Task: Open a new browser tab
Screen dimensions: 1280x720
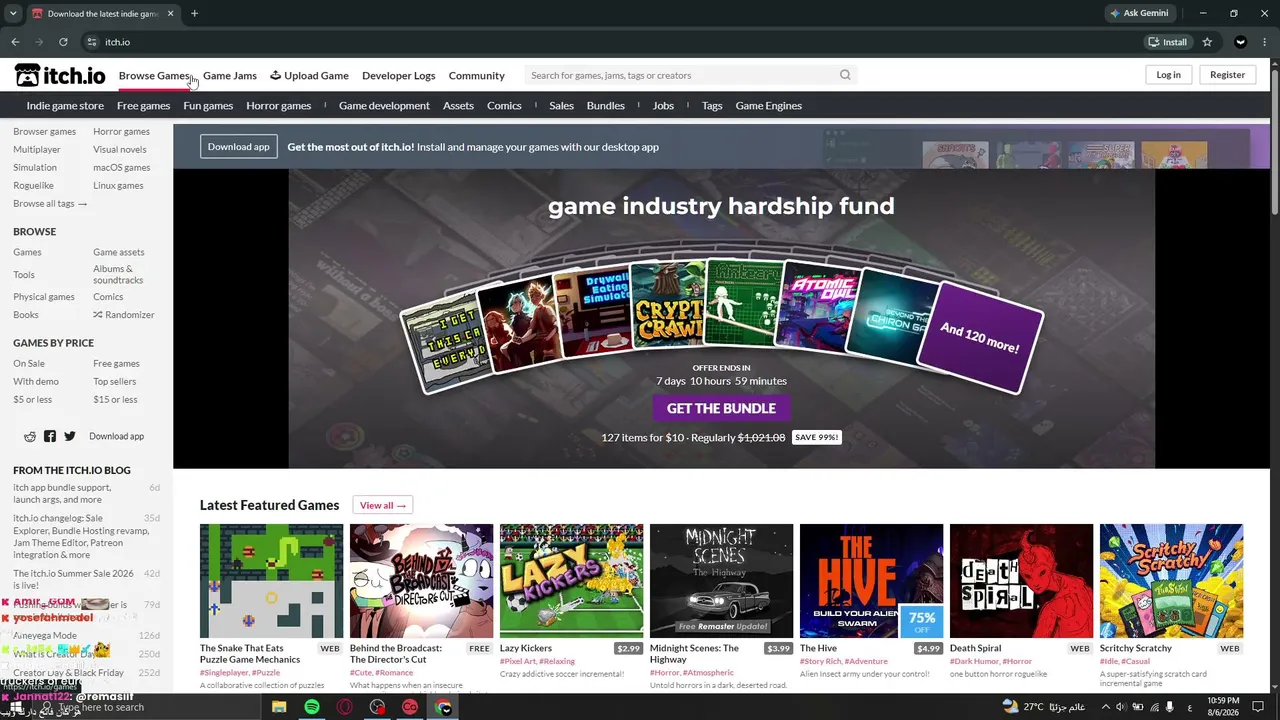Action: point(194,14)
